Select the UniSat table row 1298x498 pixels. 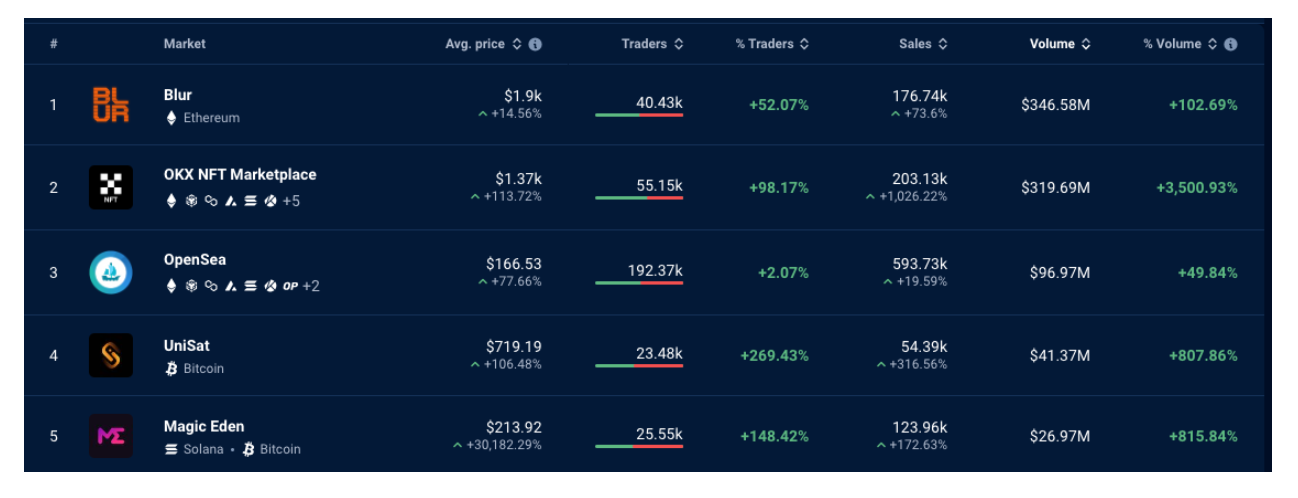pyautogui.click(x=646, y=355)
